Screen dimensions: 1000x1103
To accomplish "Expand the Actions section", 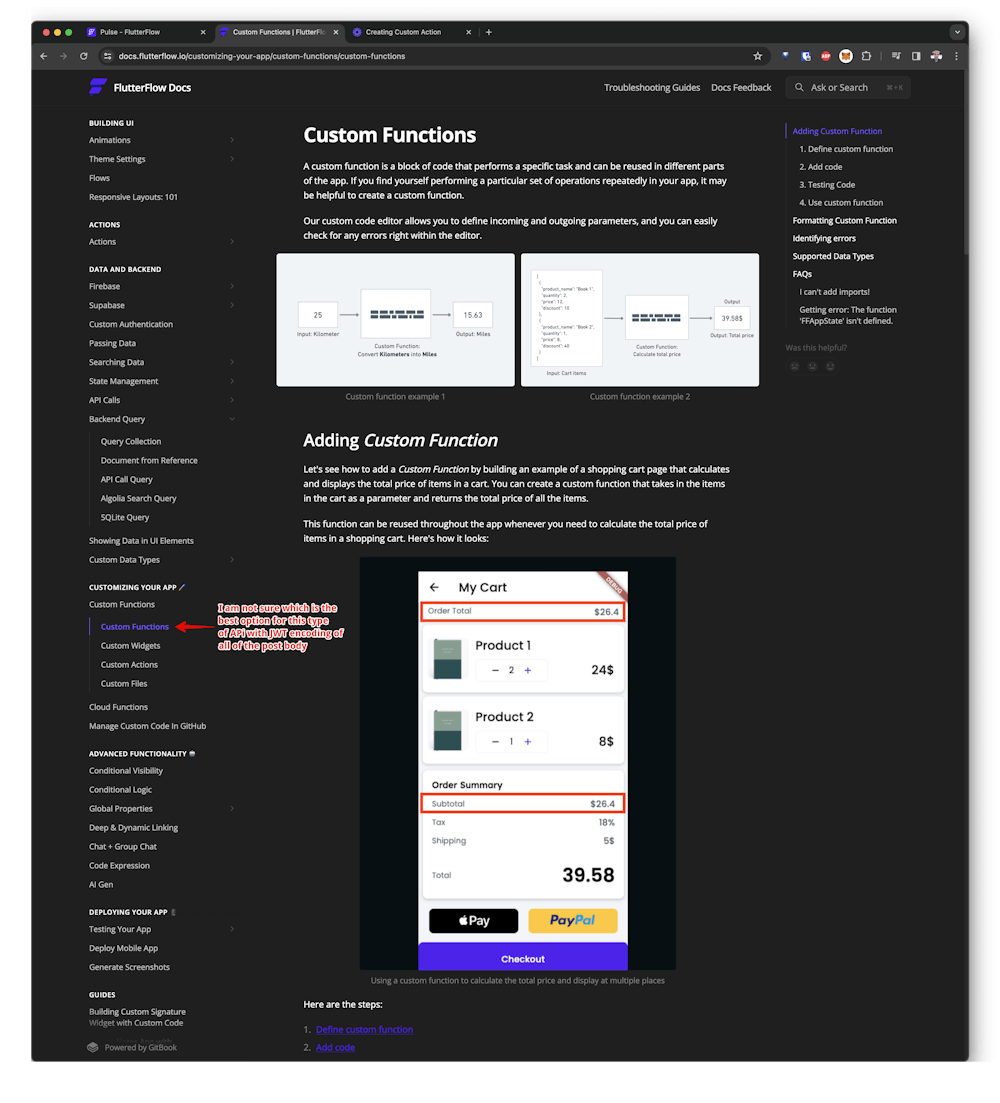I will coord(232,241).
